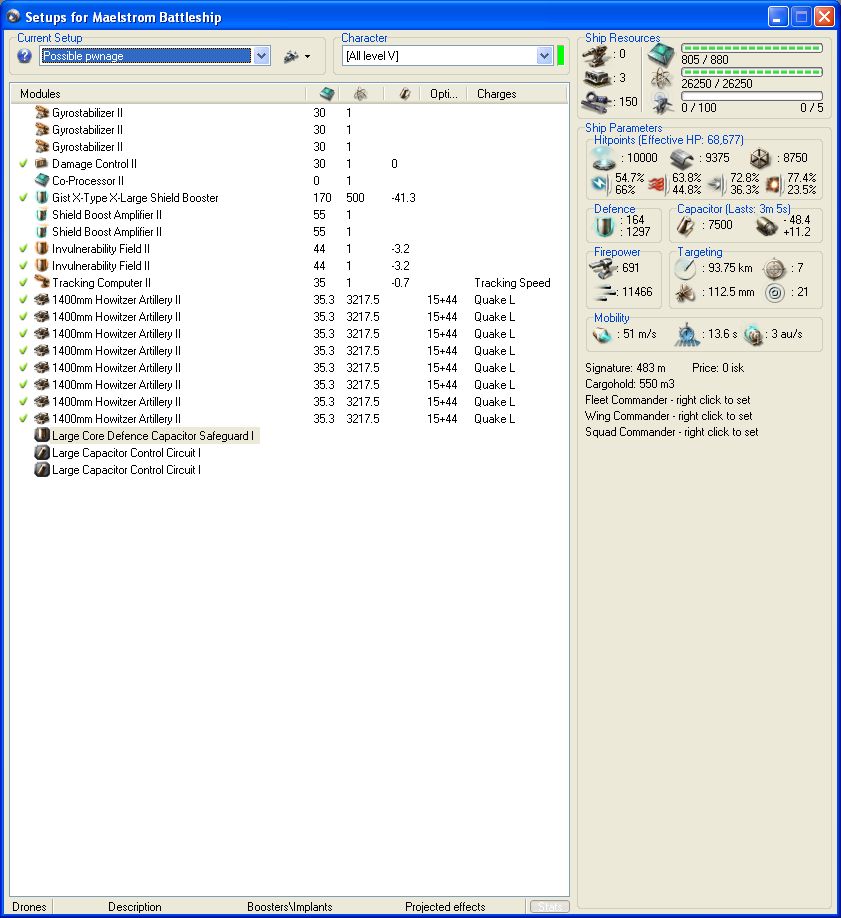Switch to the Projected effects tab
Viewport: 841px width, 918px height.
[x=445, y=906]
